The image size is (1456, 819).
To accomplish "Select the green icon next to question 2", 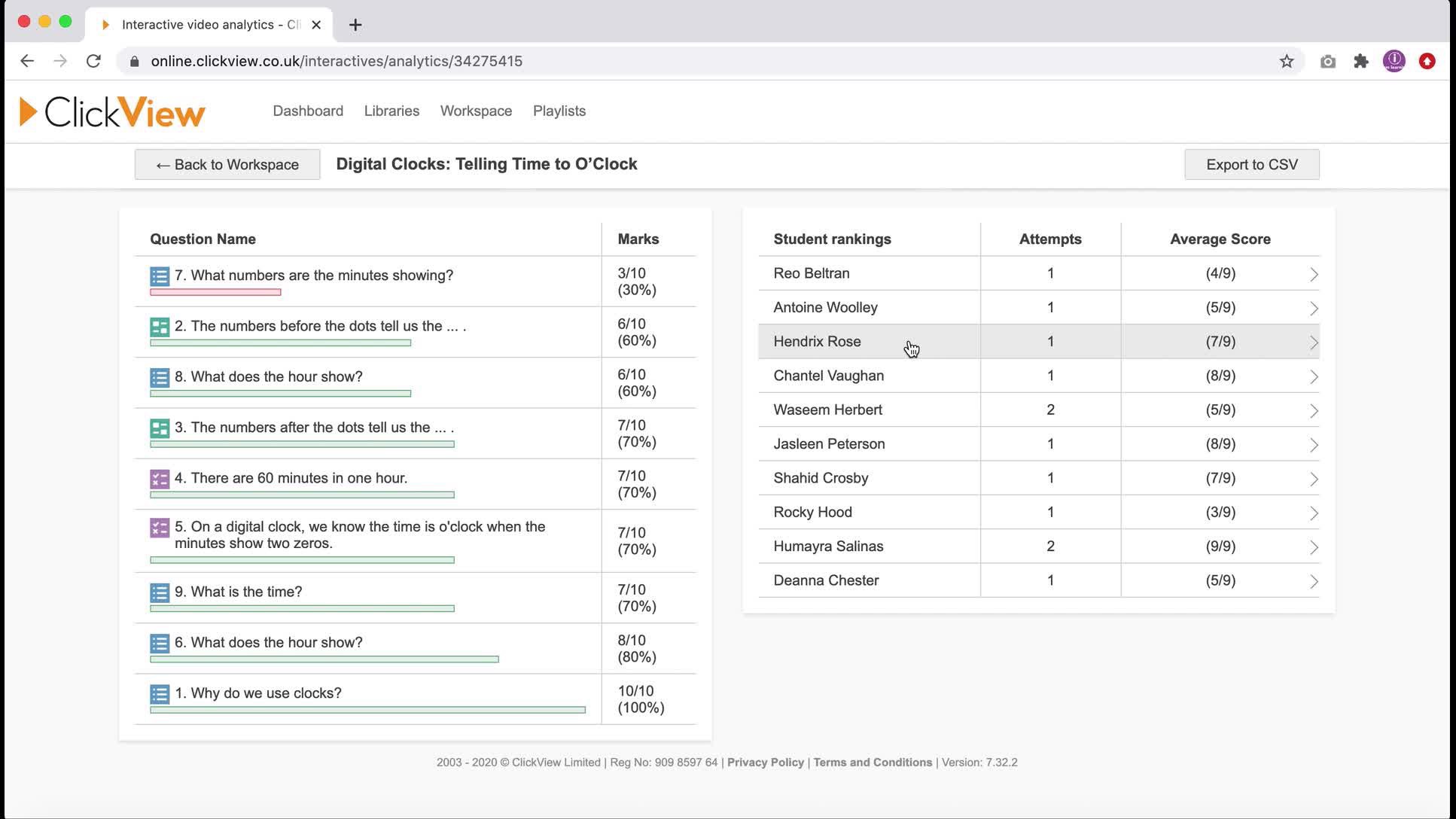I will [x=159, y=327].
